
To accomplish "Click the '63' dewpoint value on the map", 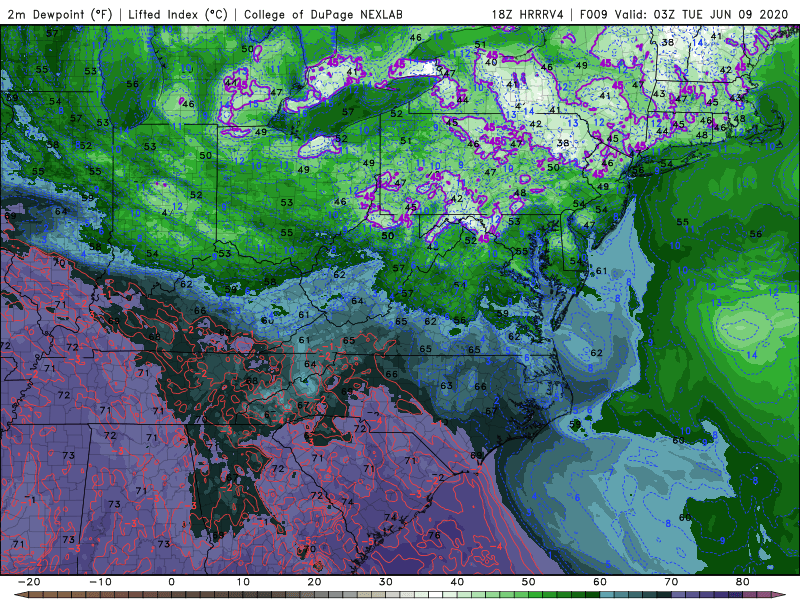I will [x=446, y=385].
